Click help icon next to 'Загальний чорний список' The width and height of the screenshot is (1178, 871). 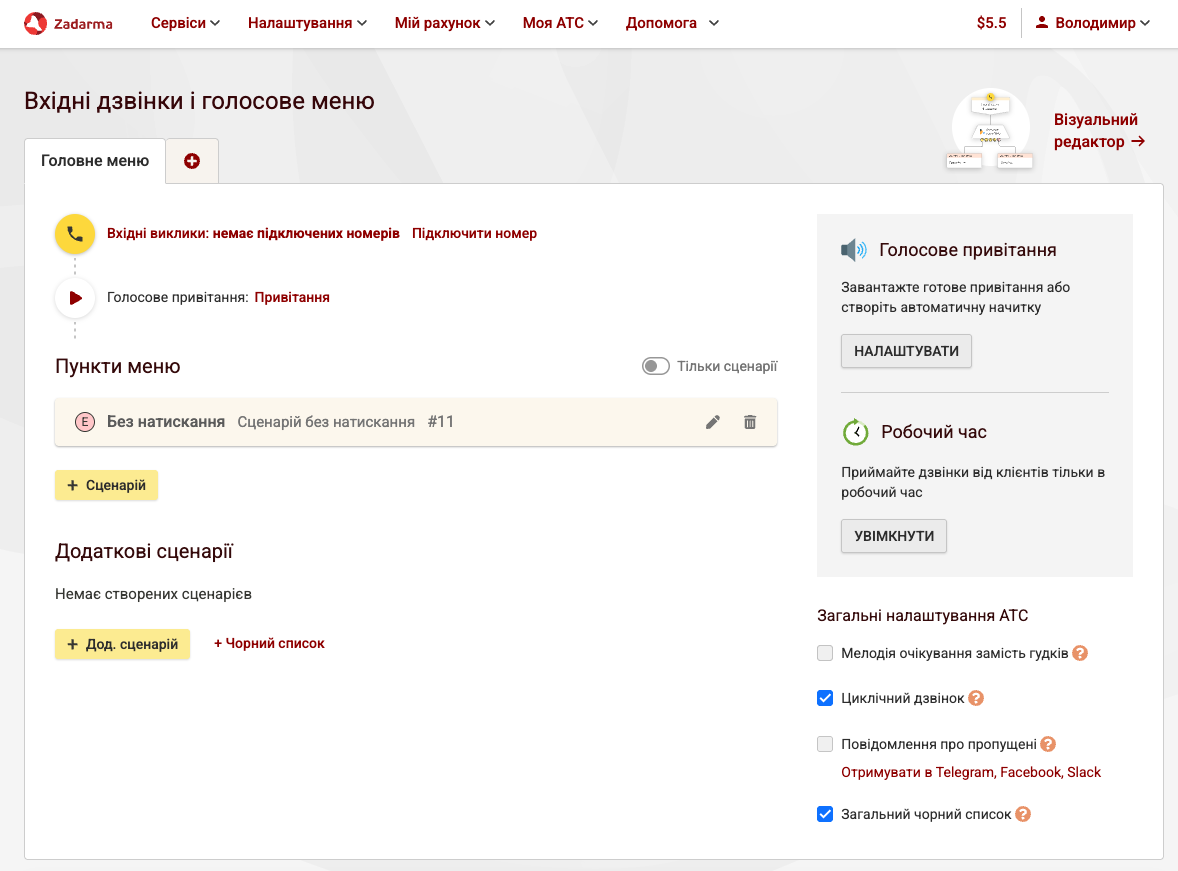tap(1023, 814)
